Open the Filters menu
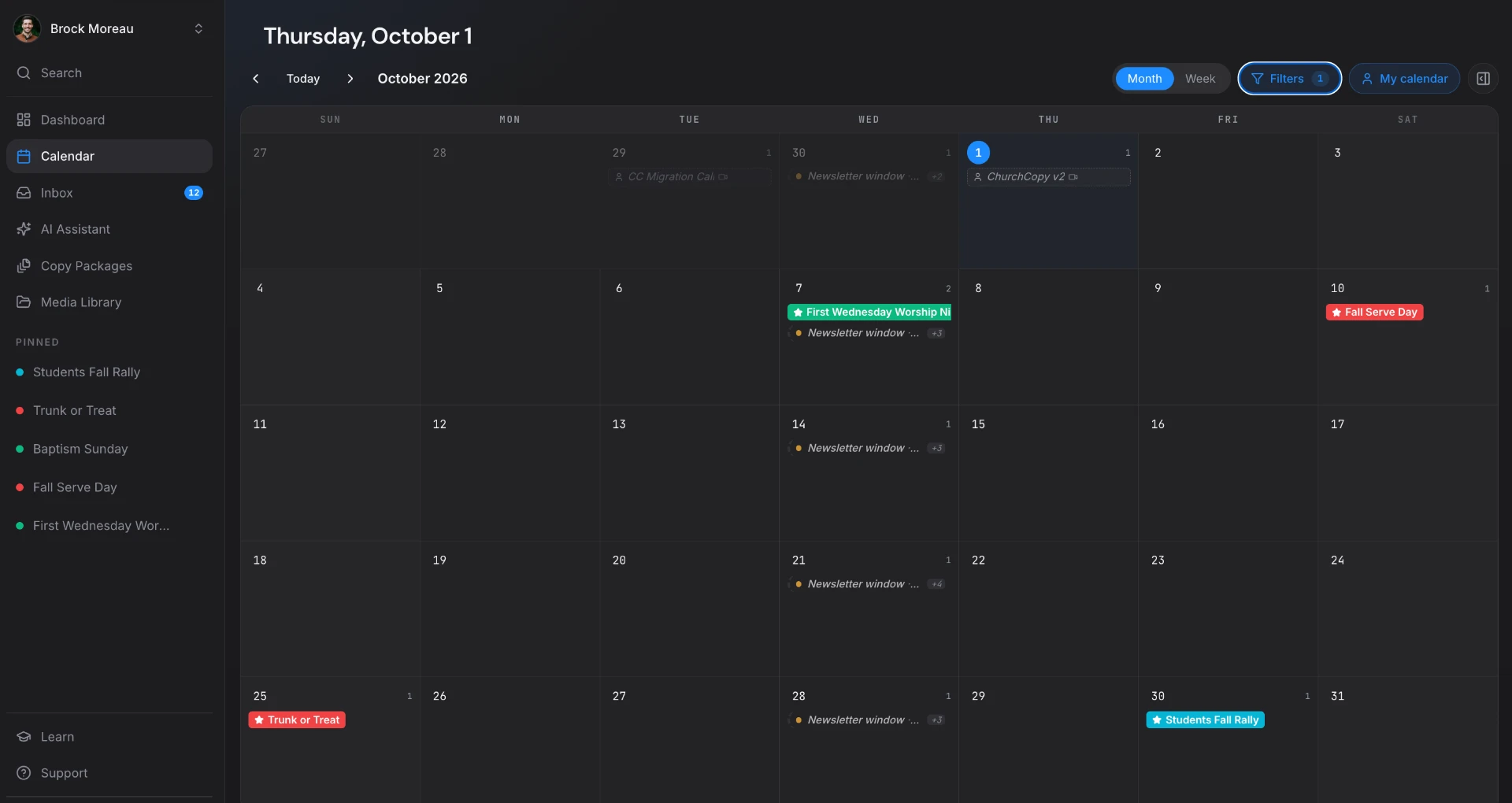 tap(1290, 79)
